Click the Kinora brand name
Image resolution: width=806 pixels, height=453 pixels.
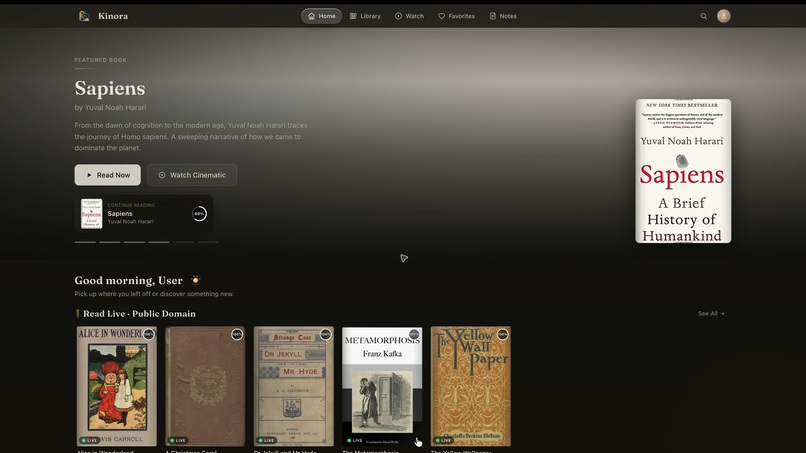[x=113, y=16]
